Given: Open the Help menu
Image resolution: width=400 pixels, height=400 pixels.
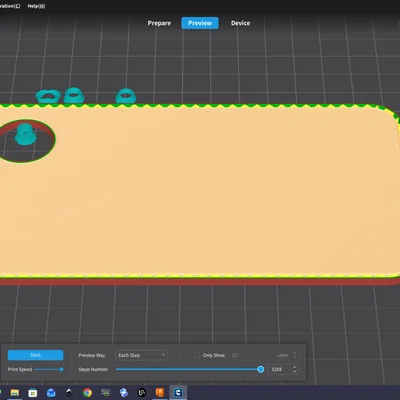Looking at the screenshot, I should pyautogui.click(x=36, y=6).
